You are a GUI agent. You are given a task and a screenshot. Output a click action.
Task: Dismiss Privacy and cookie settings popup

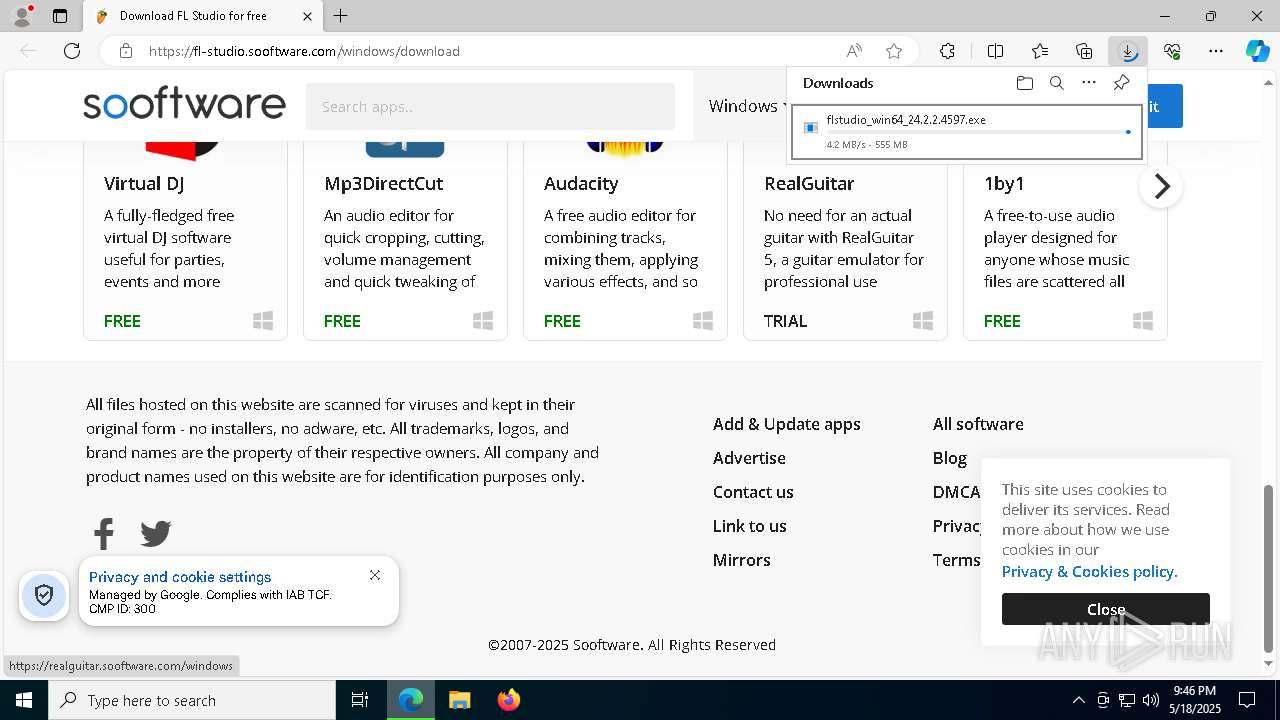[x=375, y=575]
